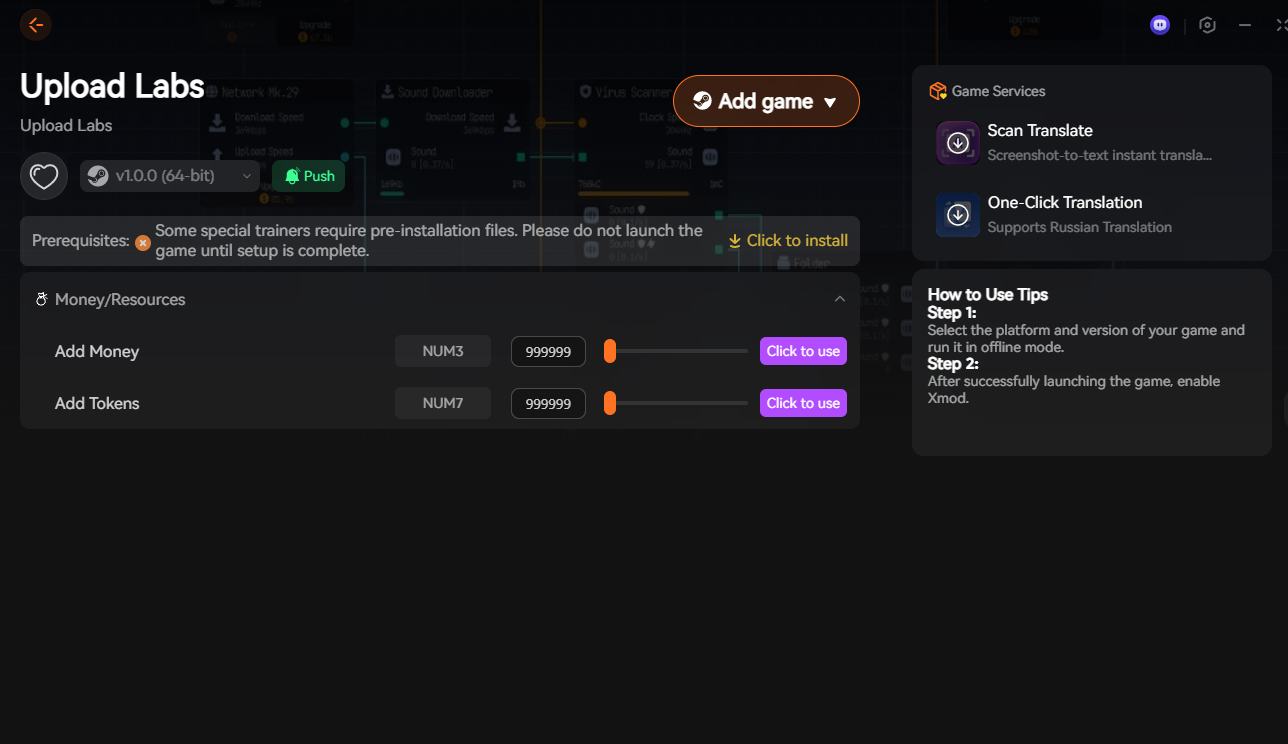Click the Add Money value input field

tap(548, 351)
